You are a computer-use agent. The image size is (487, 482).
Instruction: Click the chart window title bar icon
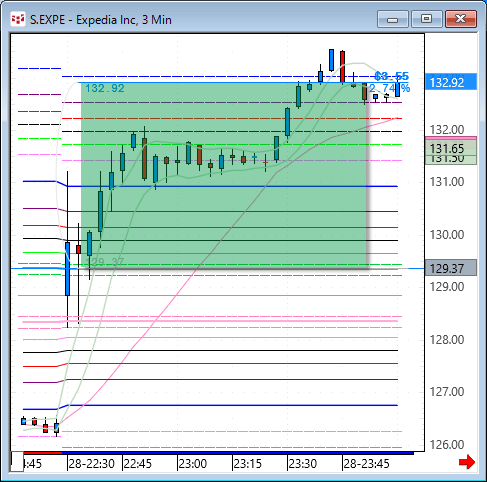pos(18,19)
